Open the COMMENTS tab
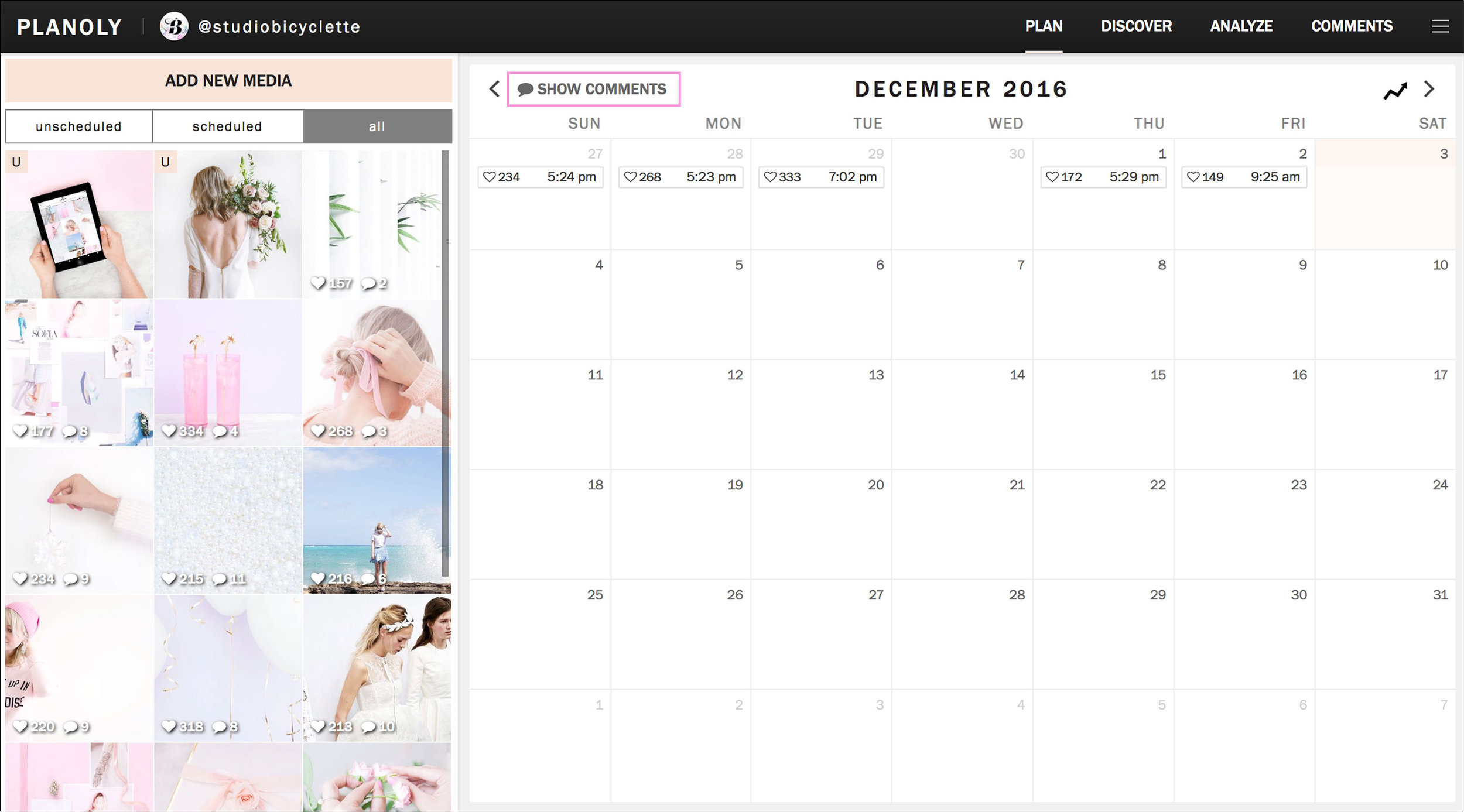 [1352, 26]
